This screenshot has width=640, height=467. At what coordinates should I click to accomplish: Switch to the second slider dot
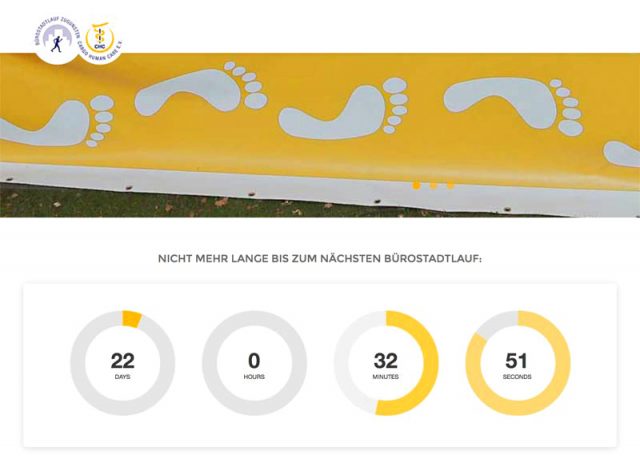coord(433,186)
